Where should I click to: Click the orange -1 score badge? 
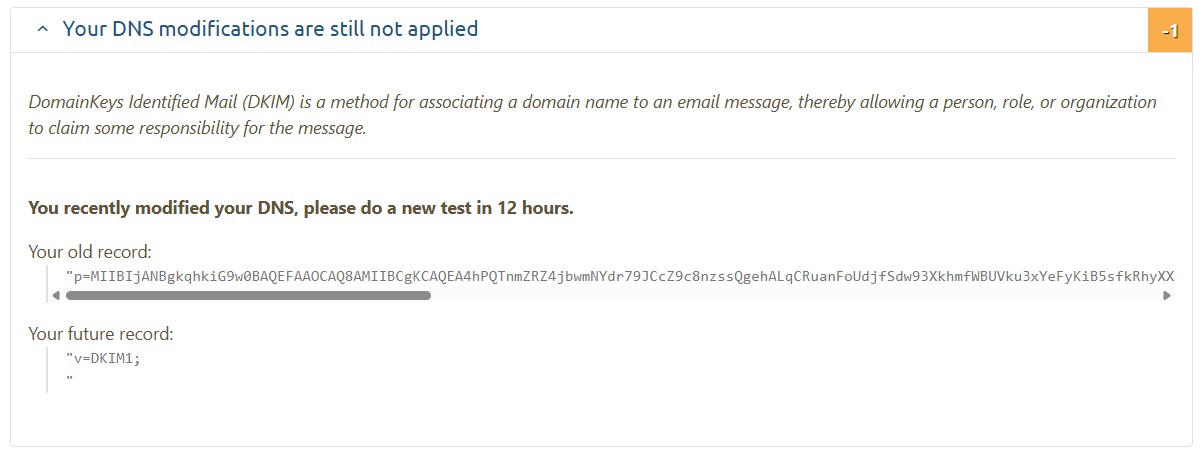[x=1170, y=31]
